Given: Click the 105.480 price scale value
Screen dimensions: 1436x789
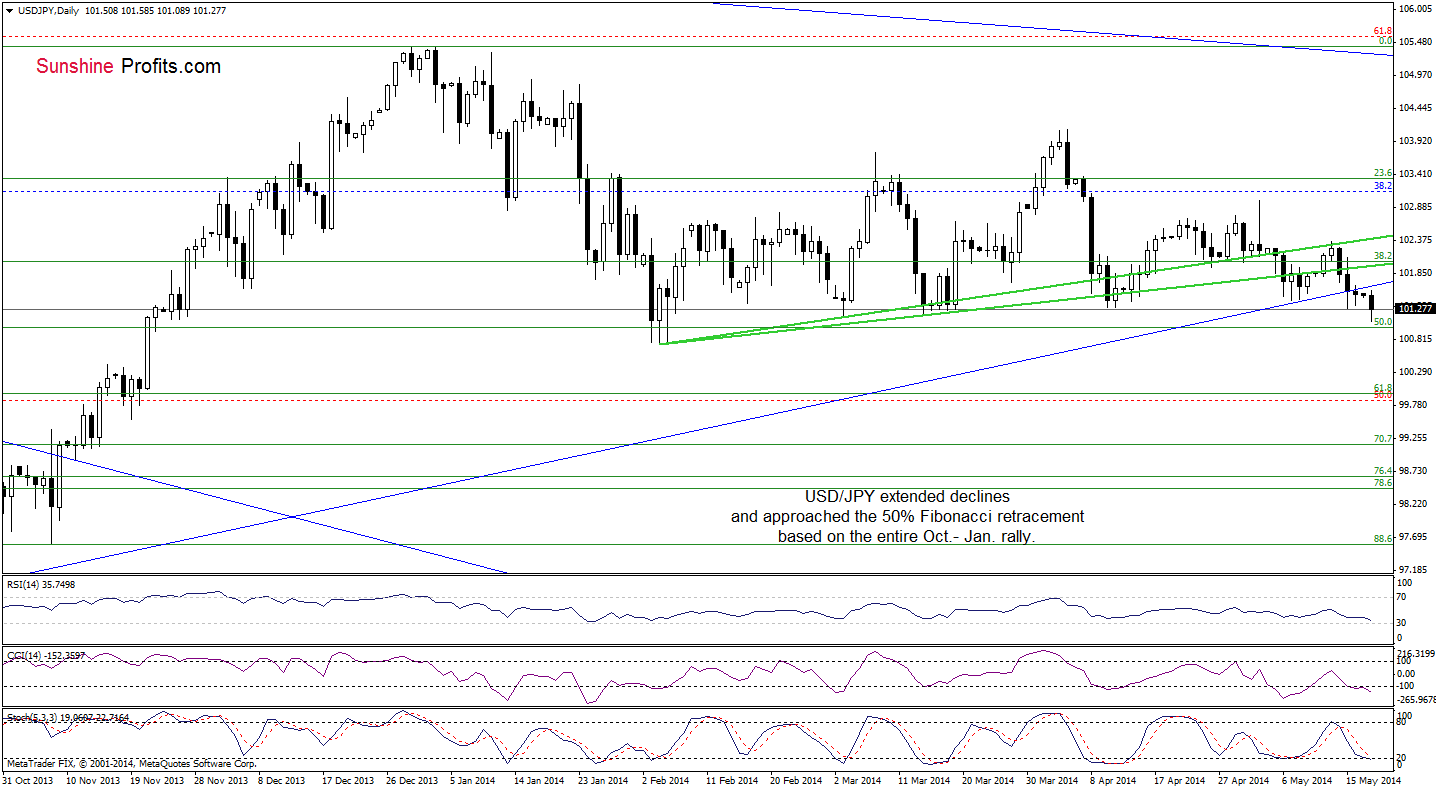Looking at the screenshot, I should pyautogui.click(x=1416, y=42).
